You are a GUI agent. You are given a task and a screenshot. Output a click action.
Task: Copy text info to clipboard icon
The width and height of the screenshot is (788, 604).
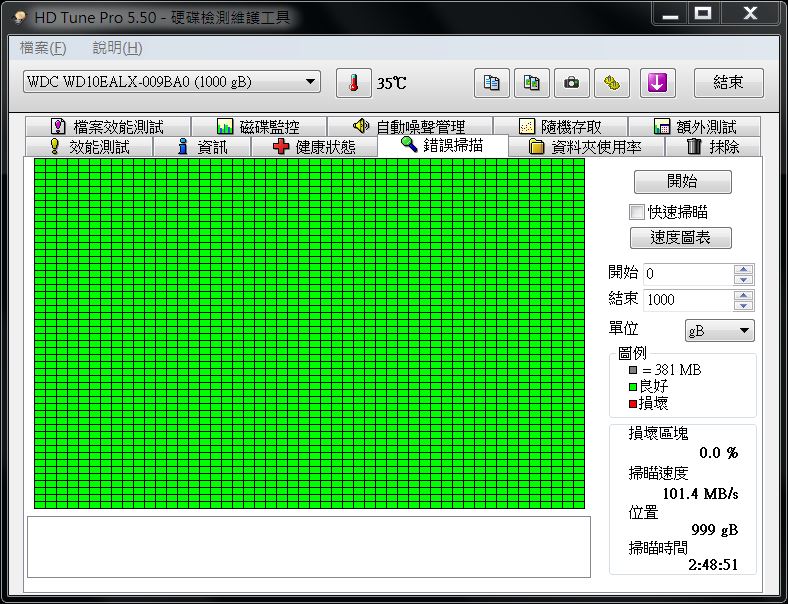491,83
